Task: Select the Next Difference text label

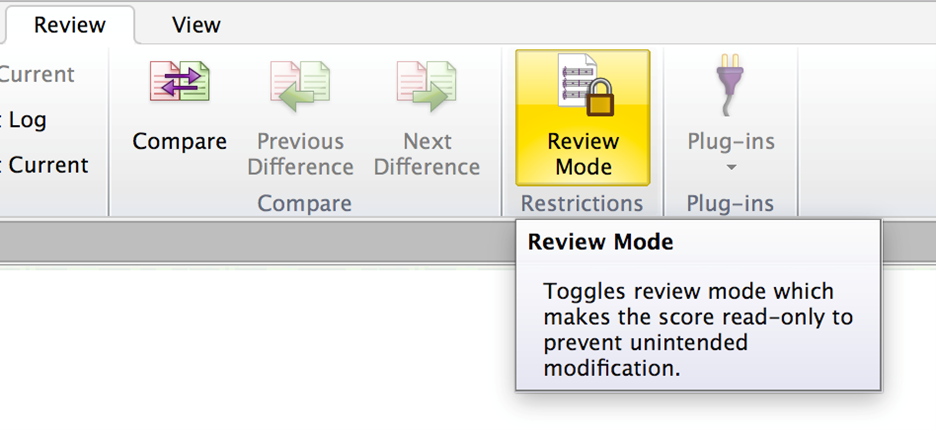Action: coord(427,154)
